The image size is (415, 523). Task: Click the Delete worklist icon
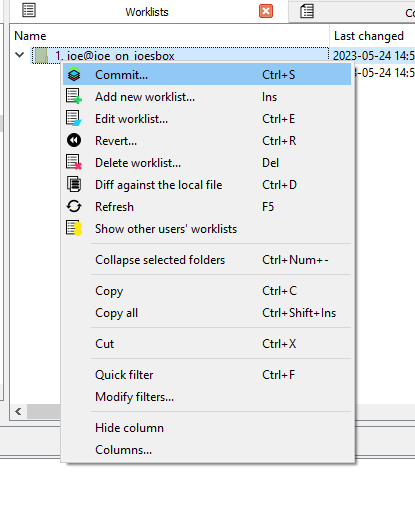74,162
